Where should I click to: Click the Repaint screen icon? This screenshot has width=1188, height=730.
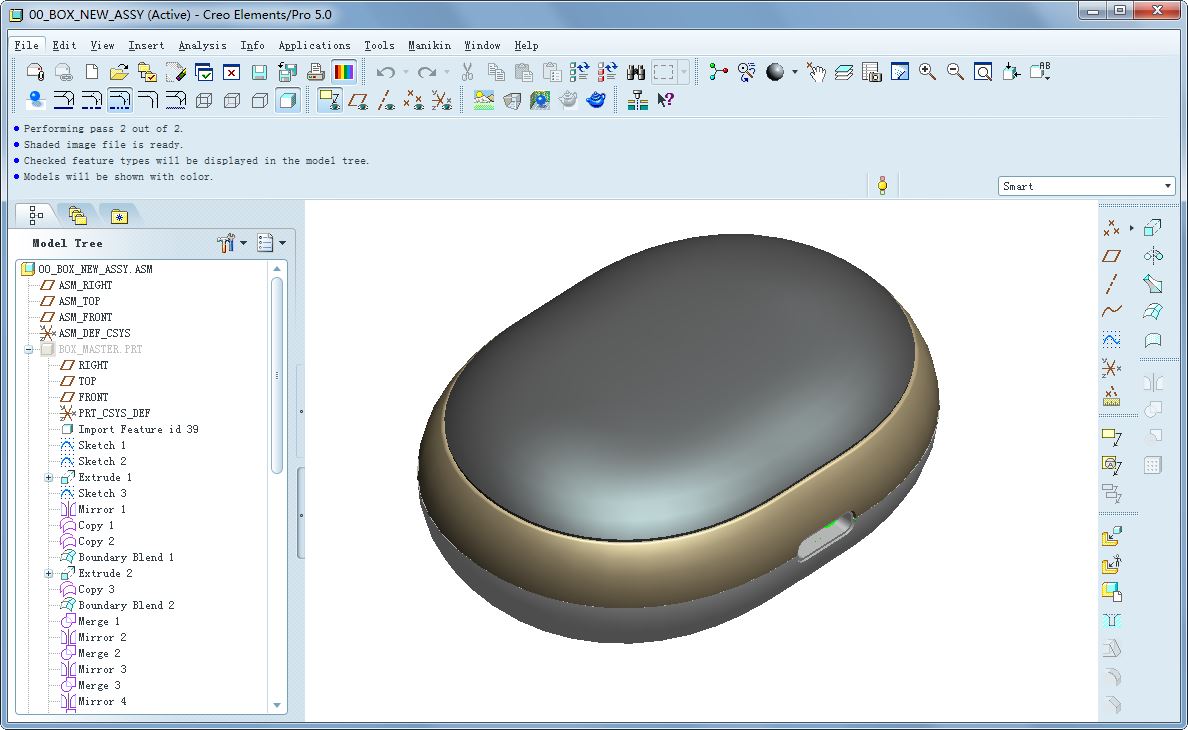click(899, 72)
